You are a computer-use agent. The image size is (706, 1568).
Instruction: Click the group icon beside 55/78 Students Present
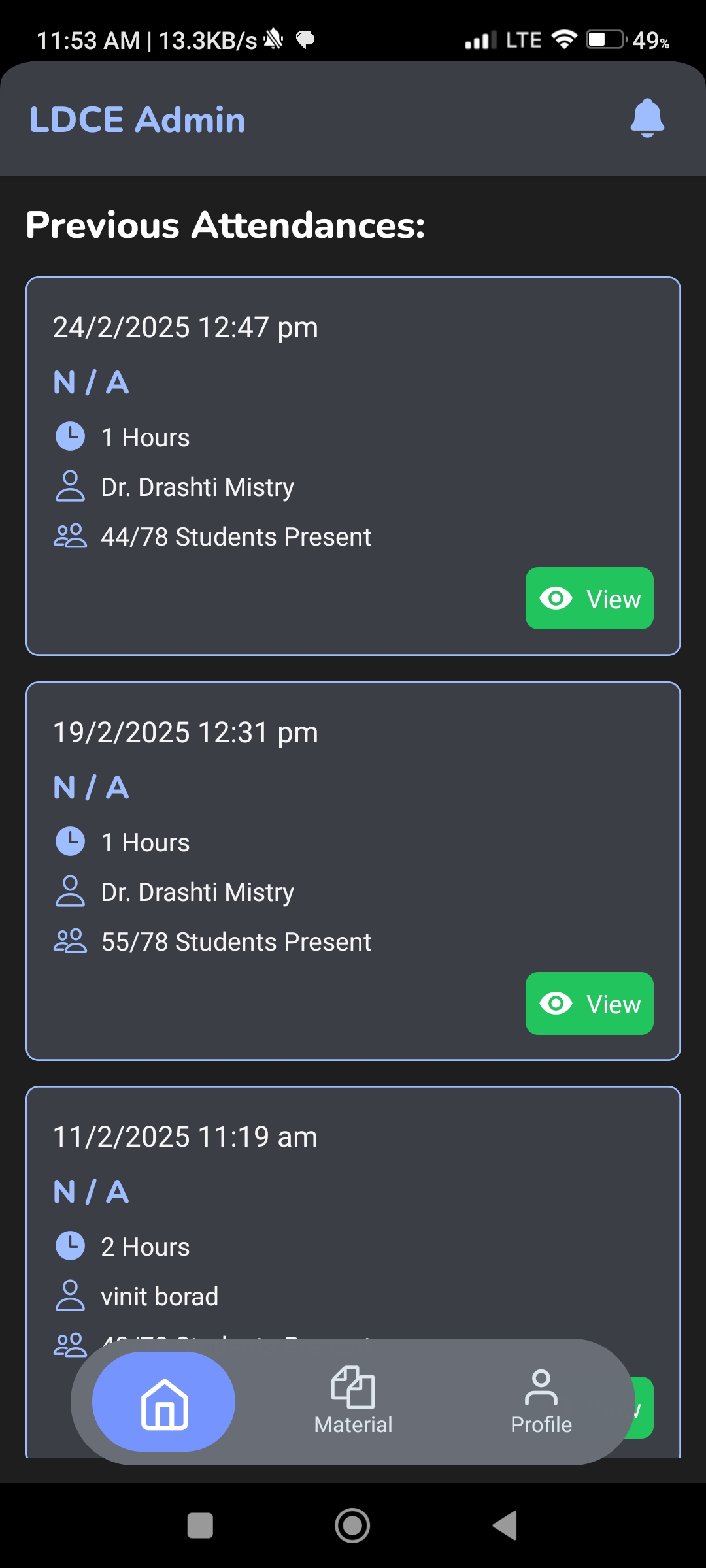(70, 941)
